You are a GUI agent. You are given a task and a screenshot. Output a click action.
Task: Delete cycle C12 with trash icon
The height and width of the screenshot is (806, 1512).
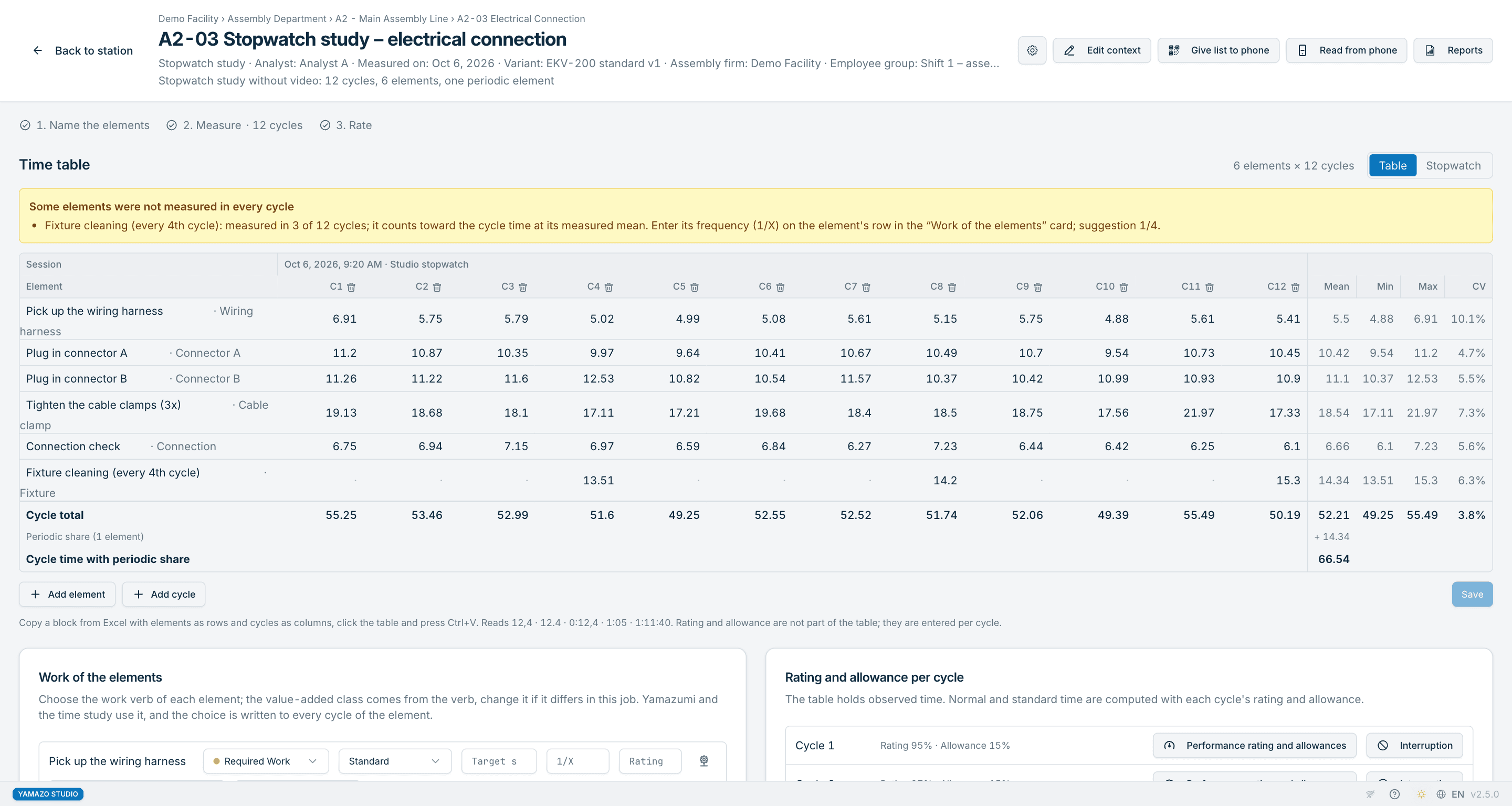1295,287
